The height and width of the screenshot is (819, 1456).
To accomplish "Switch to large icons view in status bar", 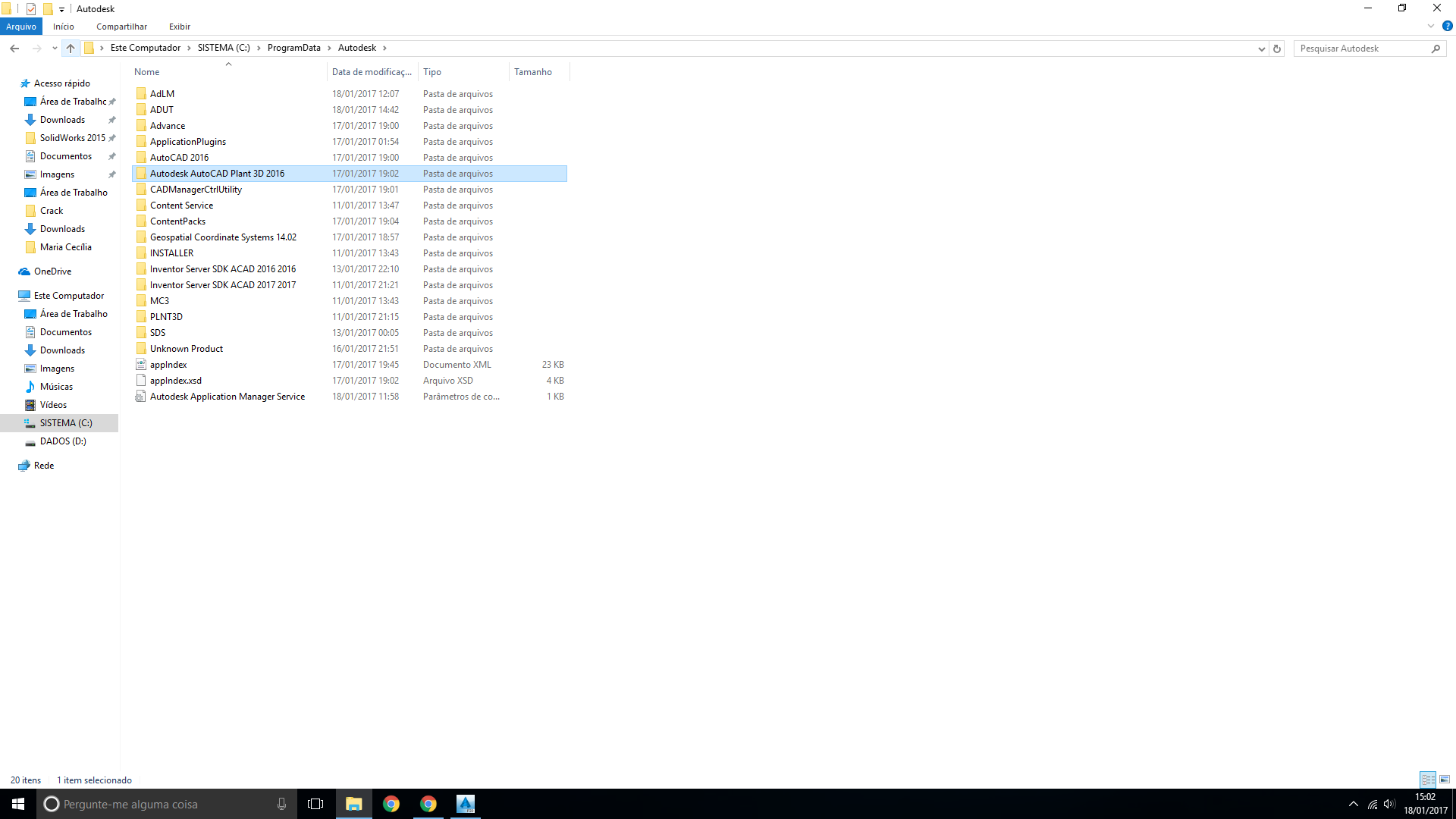I will pyautogui.click(x=1445, y=780).
